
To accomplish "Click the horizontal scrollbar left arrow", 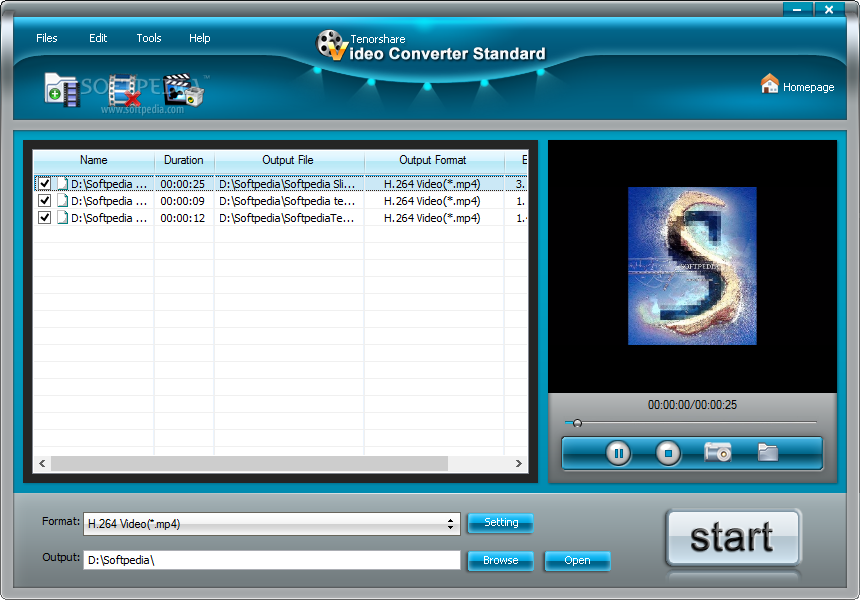I will [42, 463].
